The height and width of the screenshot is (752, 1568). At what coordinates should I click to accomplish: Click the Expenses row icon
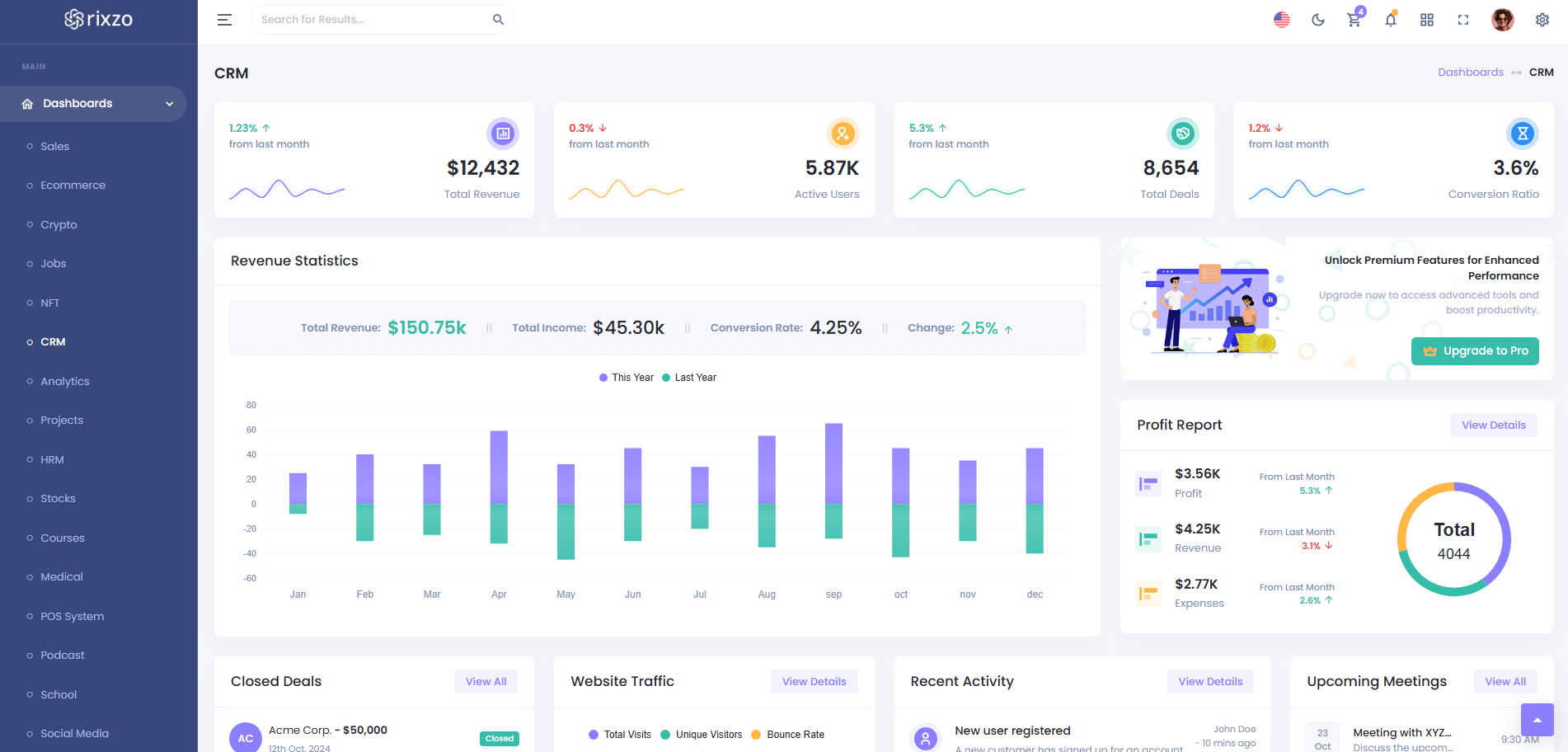point(1148,594)
